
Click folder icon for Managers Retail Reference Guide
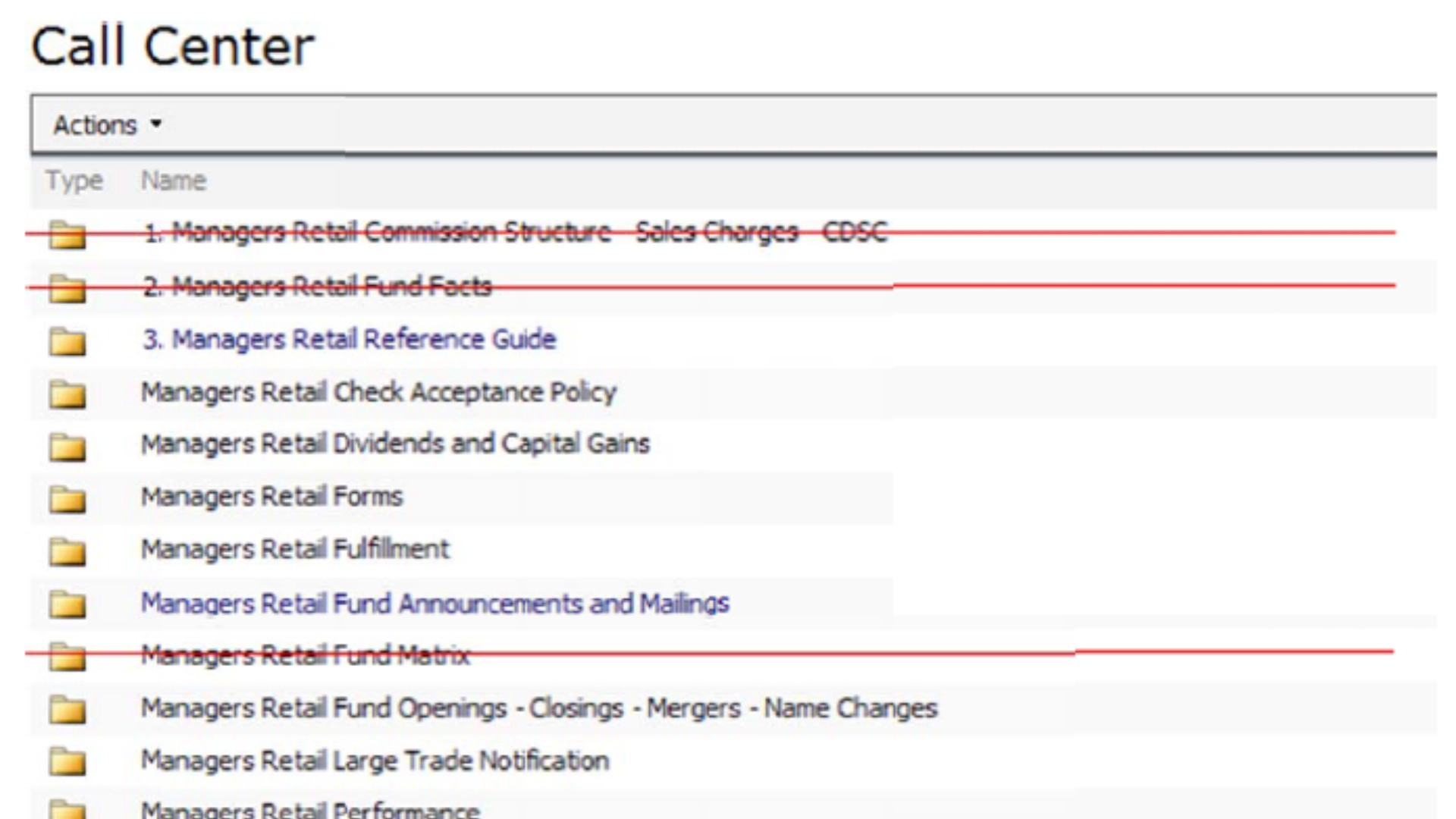click(67, 341)
